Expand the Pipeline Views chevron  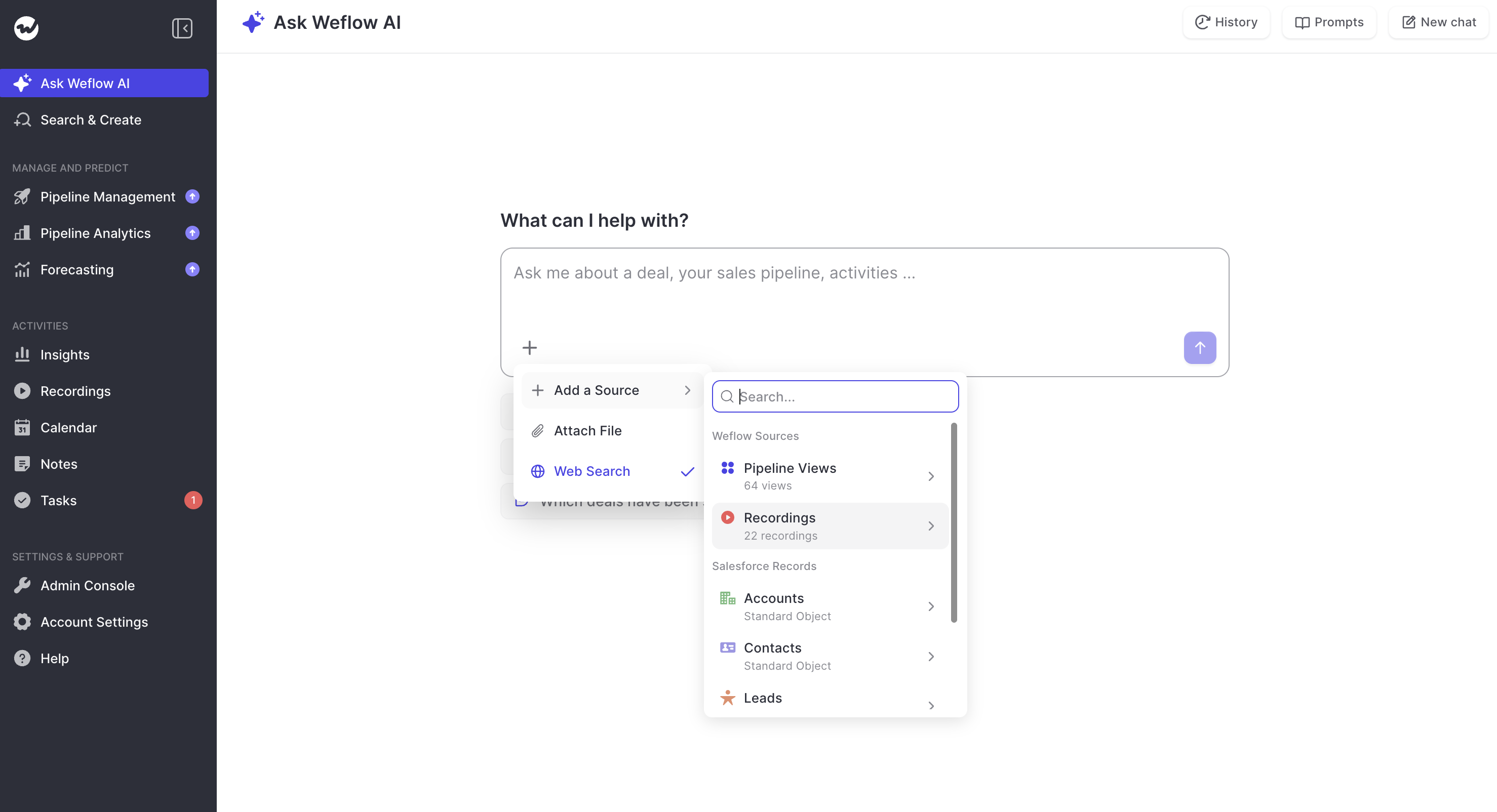(931, 476)
